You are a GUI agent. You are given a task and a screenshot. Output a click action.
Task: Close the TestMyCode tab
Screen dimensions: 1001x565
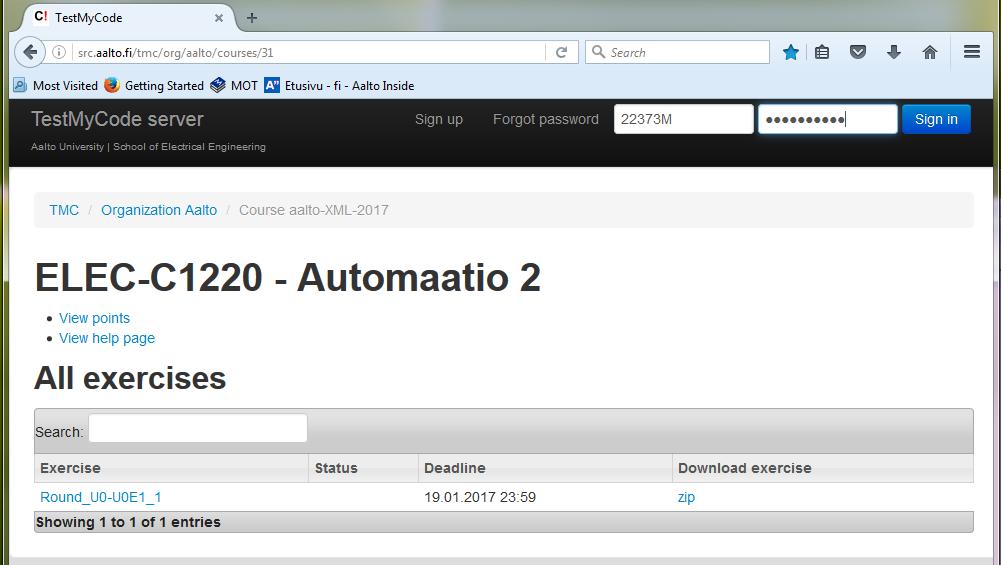coord(219,18)
